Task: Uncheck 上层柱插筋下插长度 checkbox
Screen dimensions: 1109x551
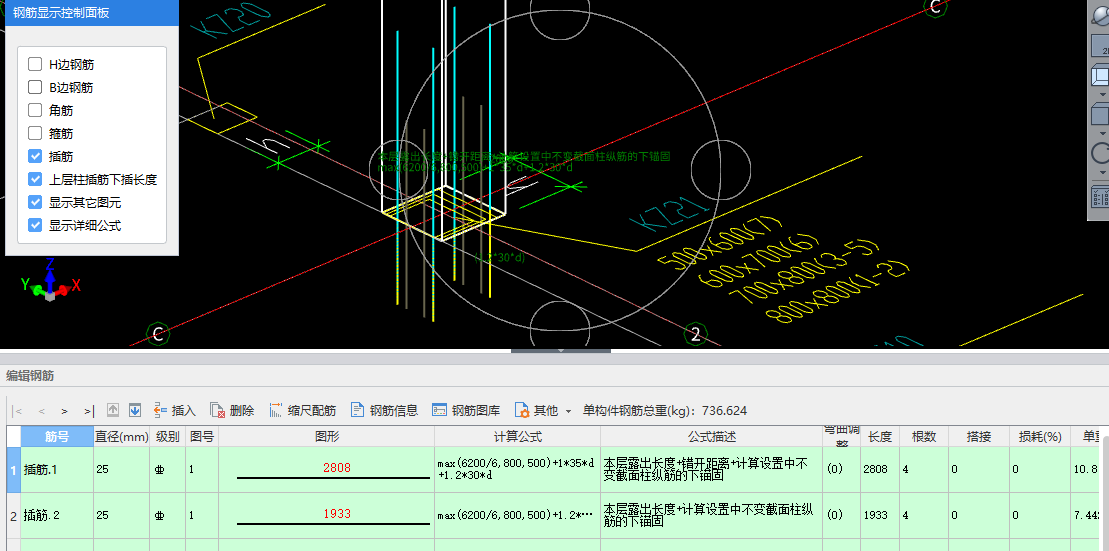Action: click(x=35, y=179)
